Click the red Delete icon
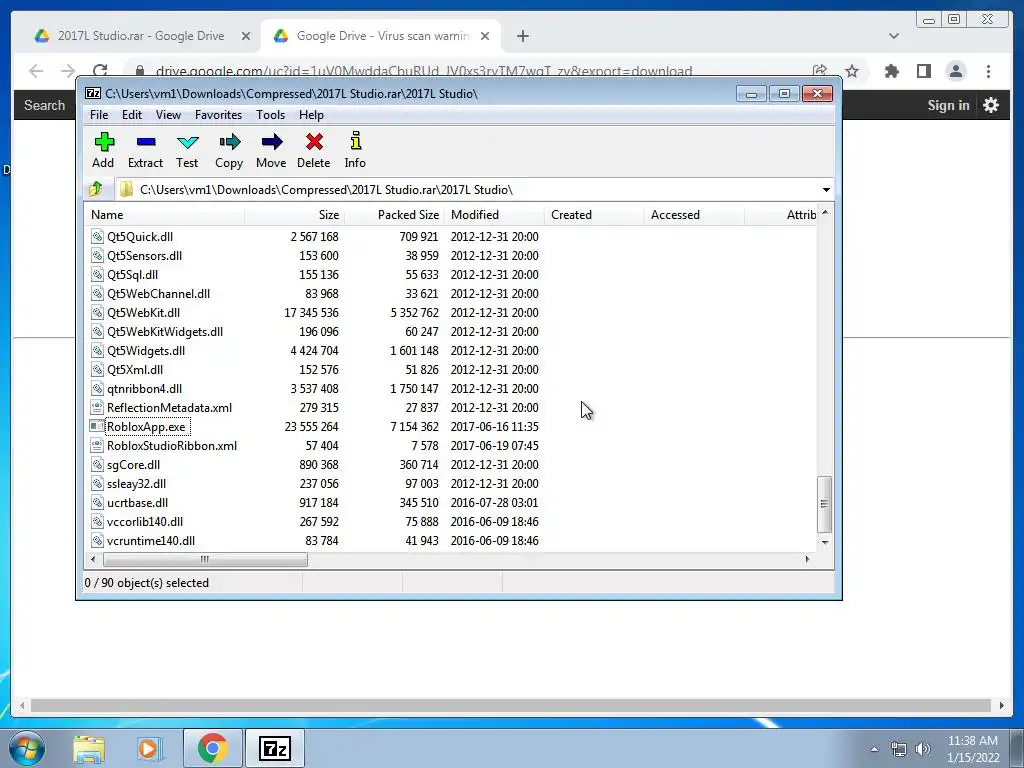Screen dimensions: 1024x768 pos(314,142)
